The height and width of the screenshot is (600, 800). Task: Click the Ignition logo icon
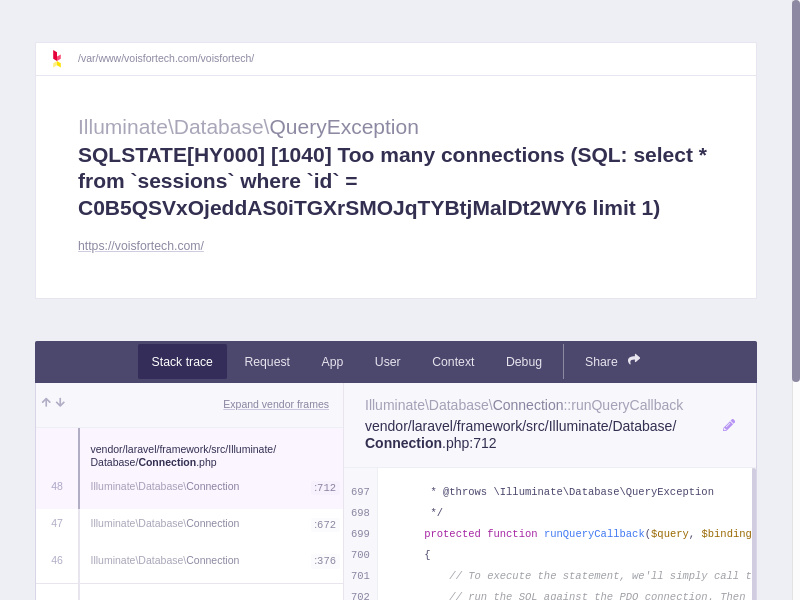tap(57, 59)
